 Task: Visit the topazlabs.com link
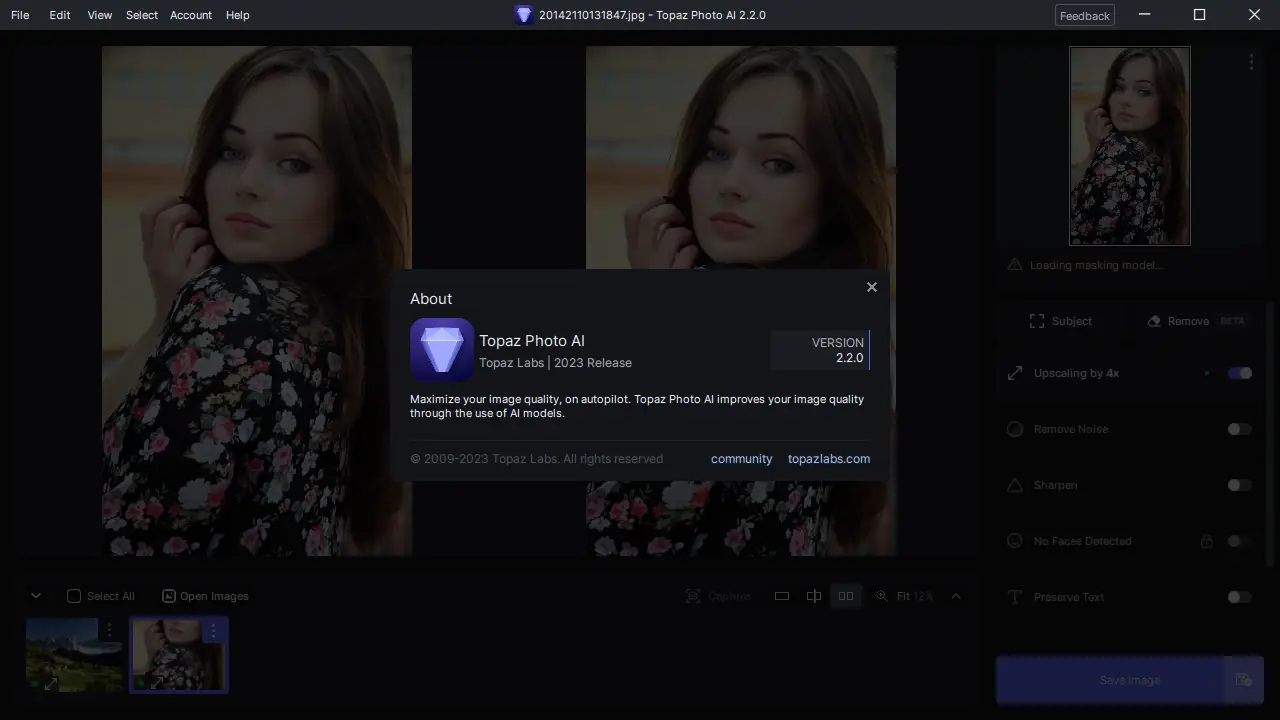point(829,459)
